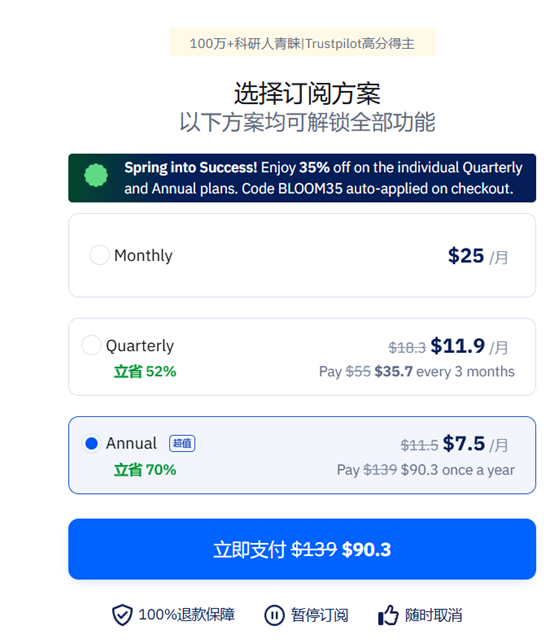Click the shield refund guarantee icon
This screenshot has width=550, height=643.
(x=122, y=616)
